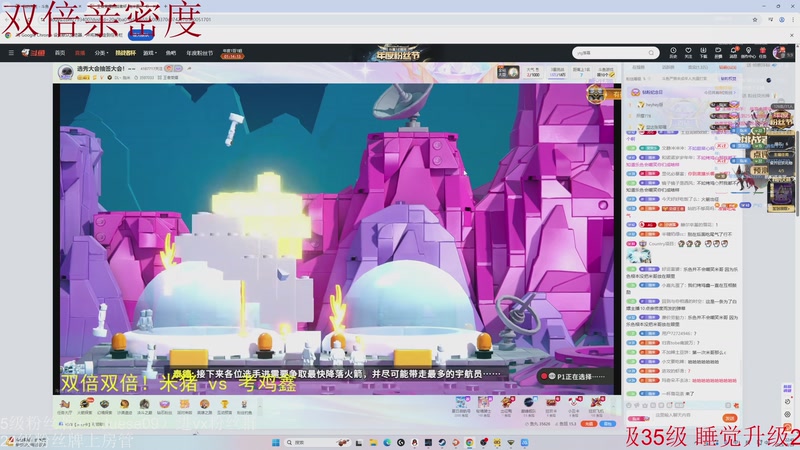Open the 任务 gift task icon

tap(763, 53)
